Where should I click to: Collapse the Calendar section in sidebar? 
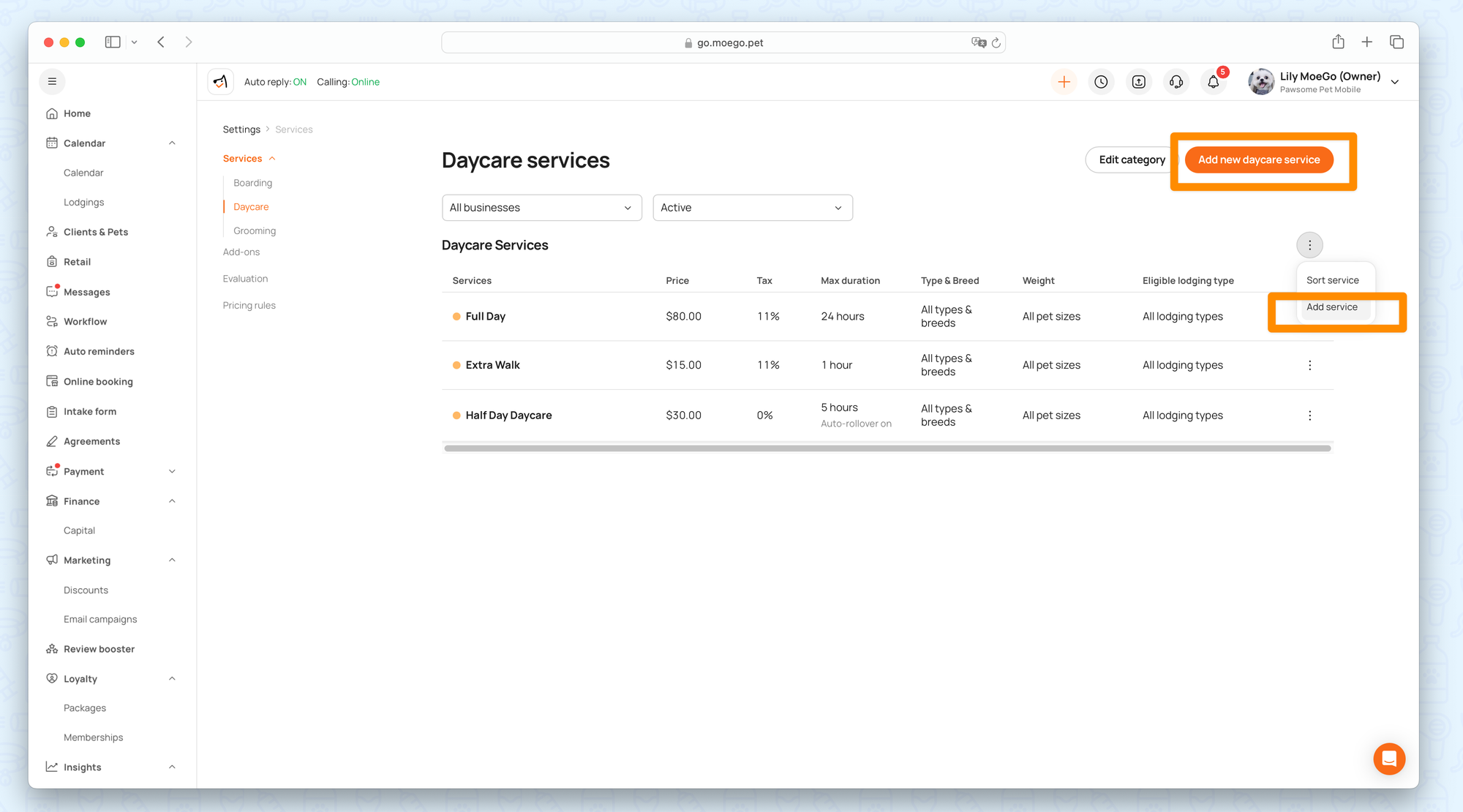(172, 143)
